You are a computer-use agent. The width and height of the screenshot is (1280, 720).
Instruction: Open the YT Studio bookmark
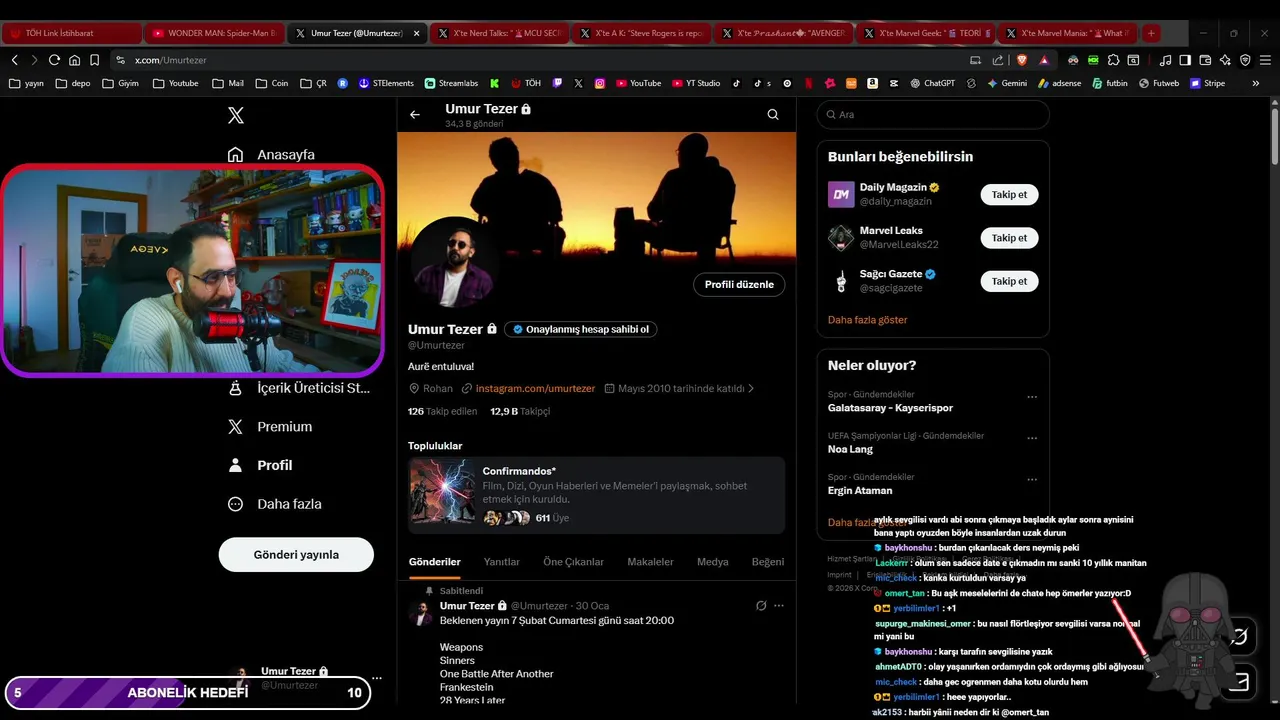tap(695, 83)
